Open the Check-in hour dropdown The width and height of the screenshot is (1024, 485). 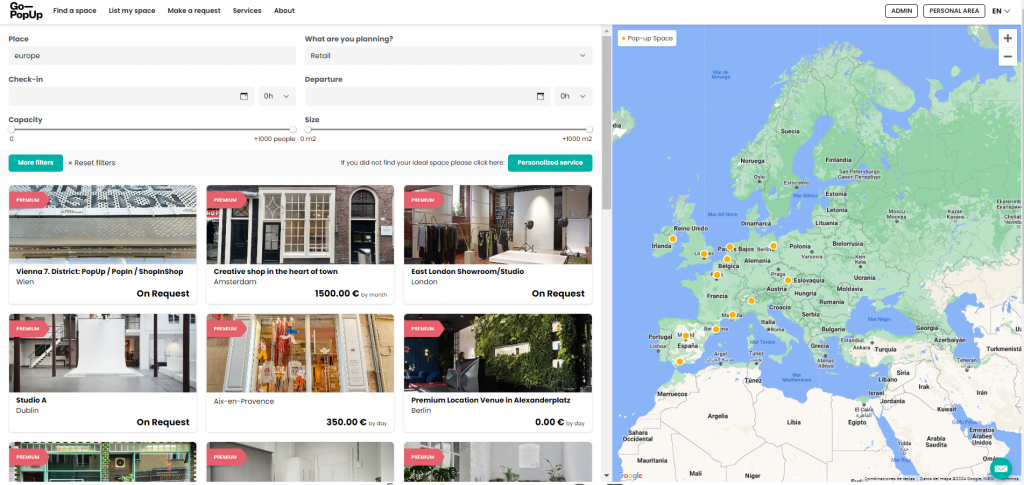click(x=277, y=96)
